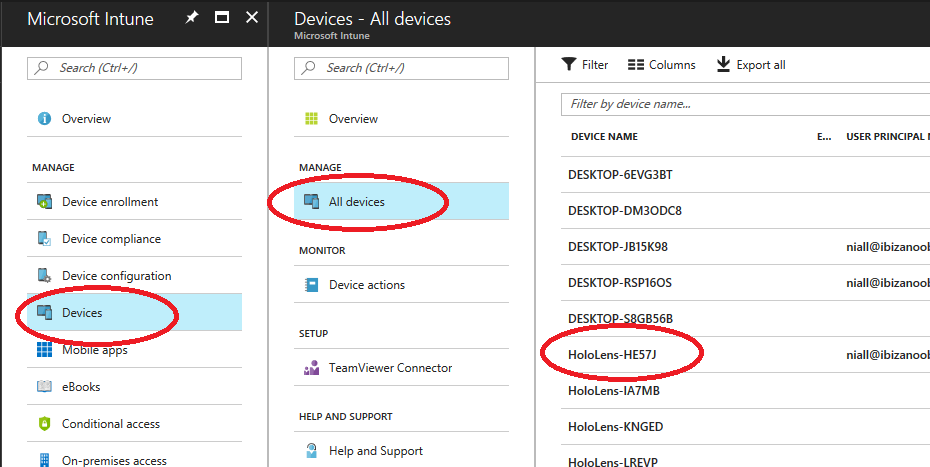Open Conditional access
The height and width of the screenshot is (467, 930).
(x=111, y=424)
